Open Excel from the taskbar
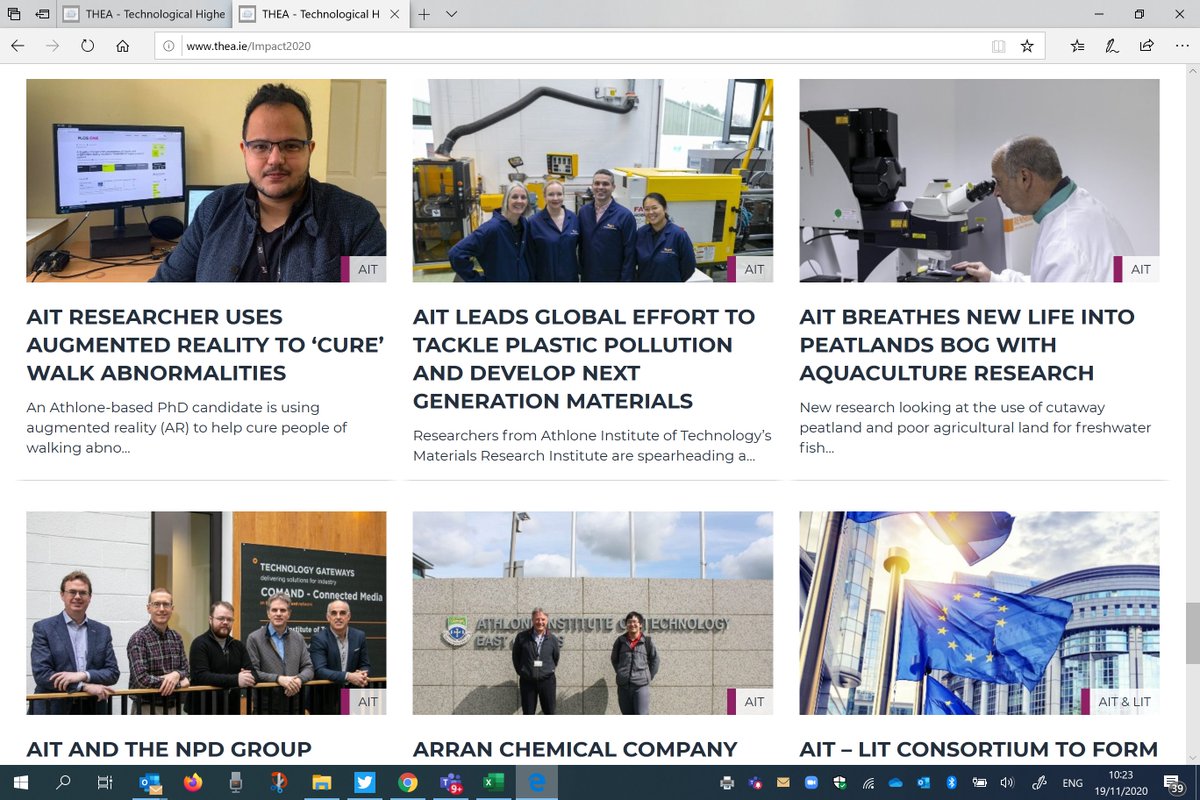1200x800 pixels. (492, 782)
